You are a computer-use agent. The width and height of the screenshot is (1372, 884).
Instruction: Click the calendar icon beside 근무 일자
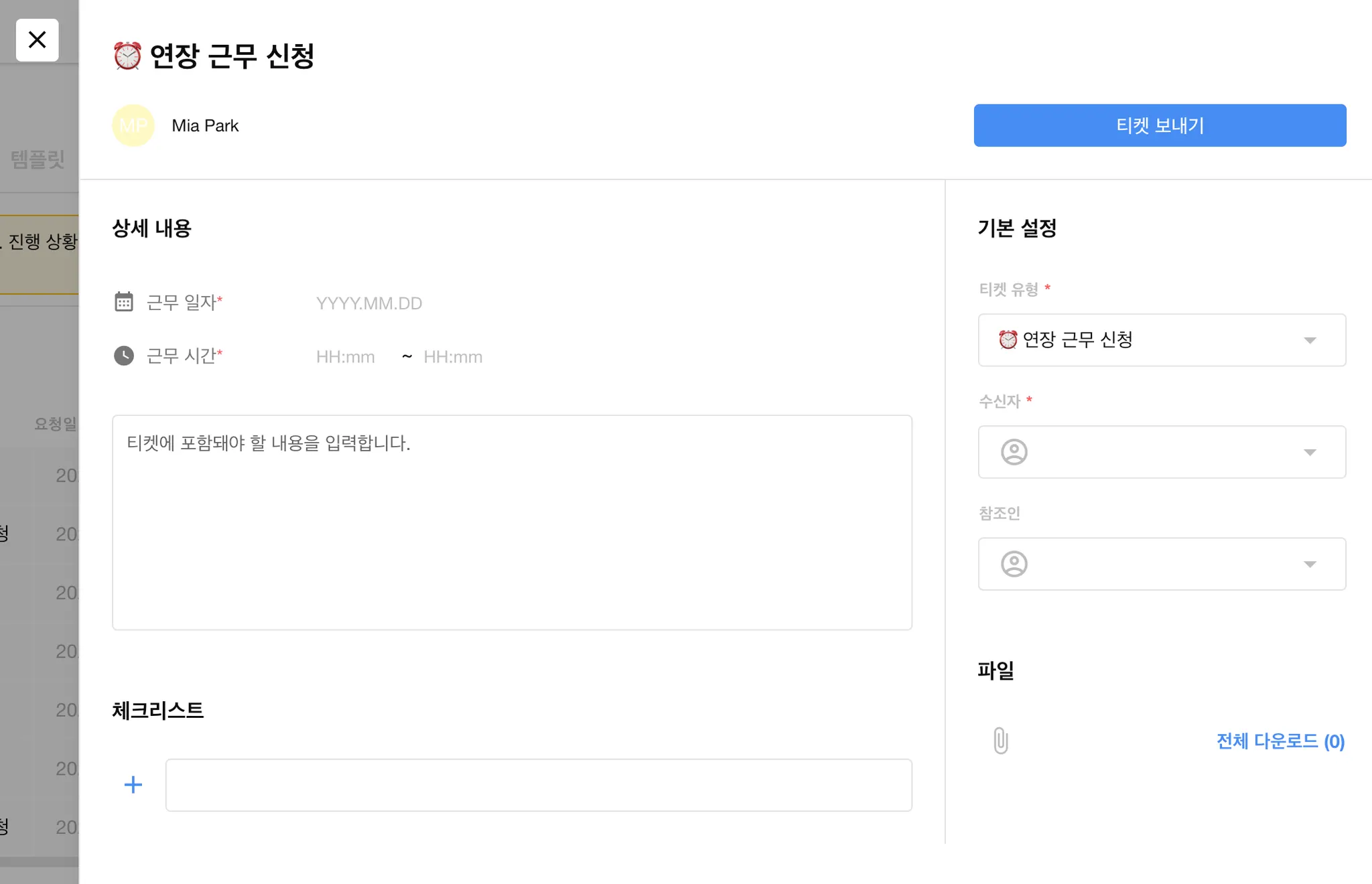[x=124, y=302]
